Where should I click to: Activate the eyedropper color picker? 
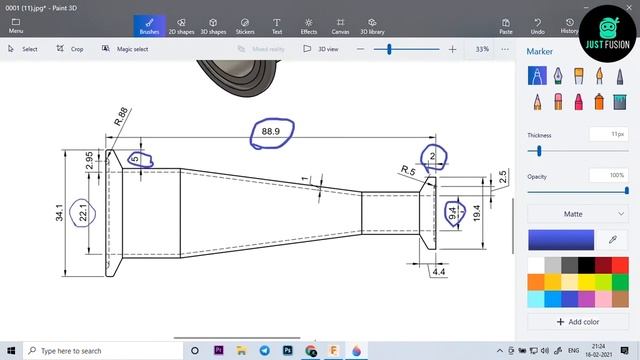tap(612, 240)
